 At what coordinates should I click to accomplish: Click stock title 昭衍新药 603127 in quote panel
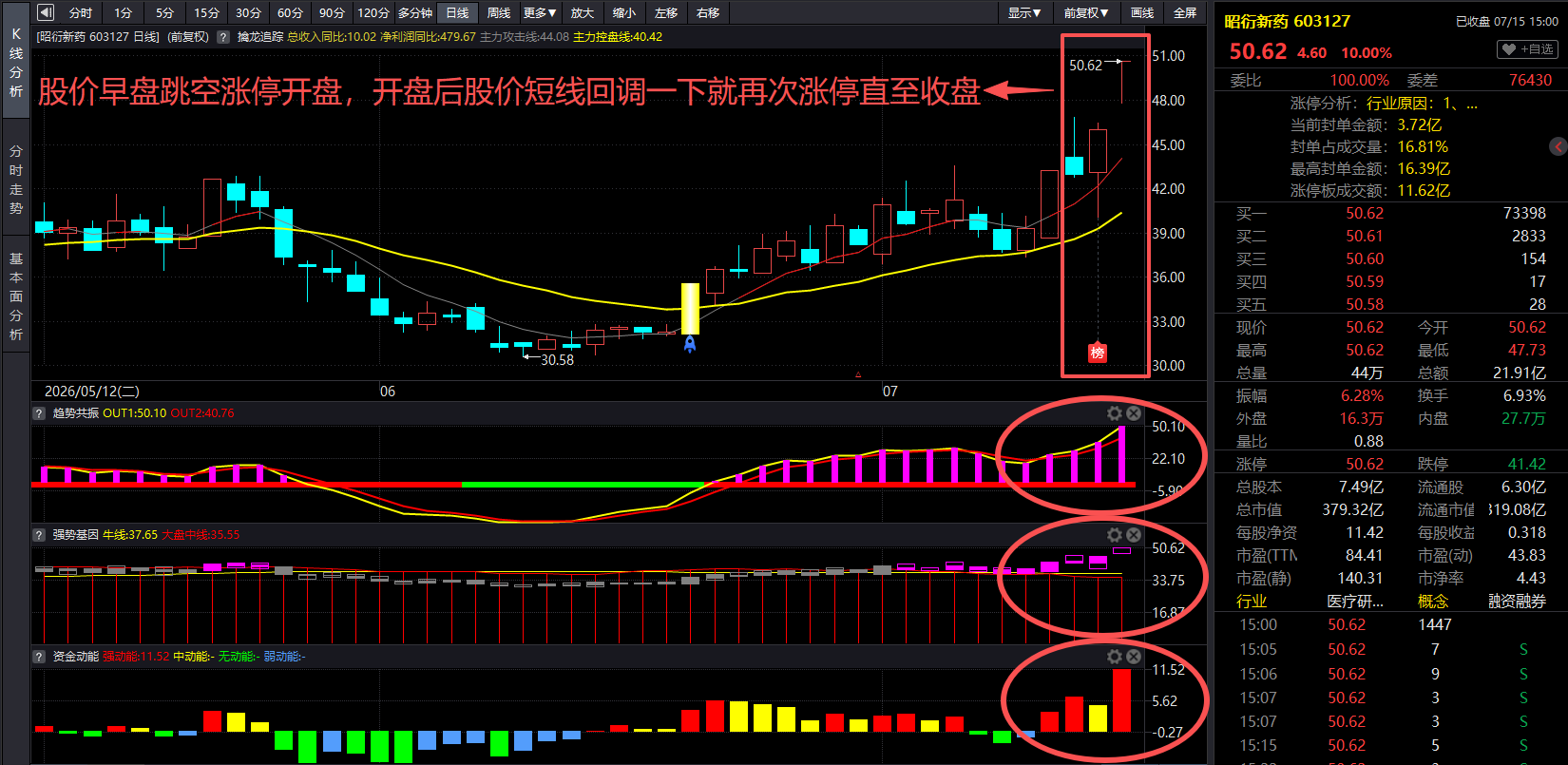click(x=1287, y=21)
